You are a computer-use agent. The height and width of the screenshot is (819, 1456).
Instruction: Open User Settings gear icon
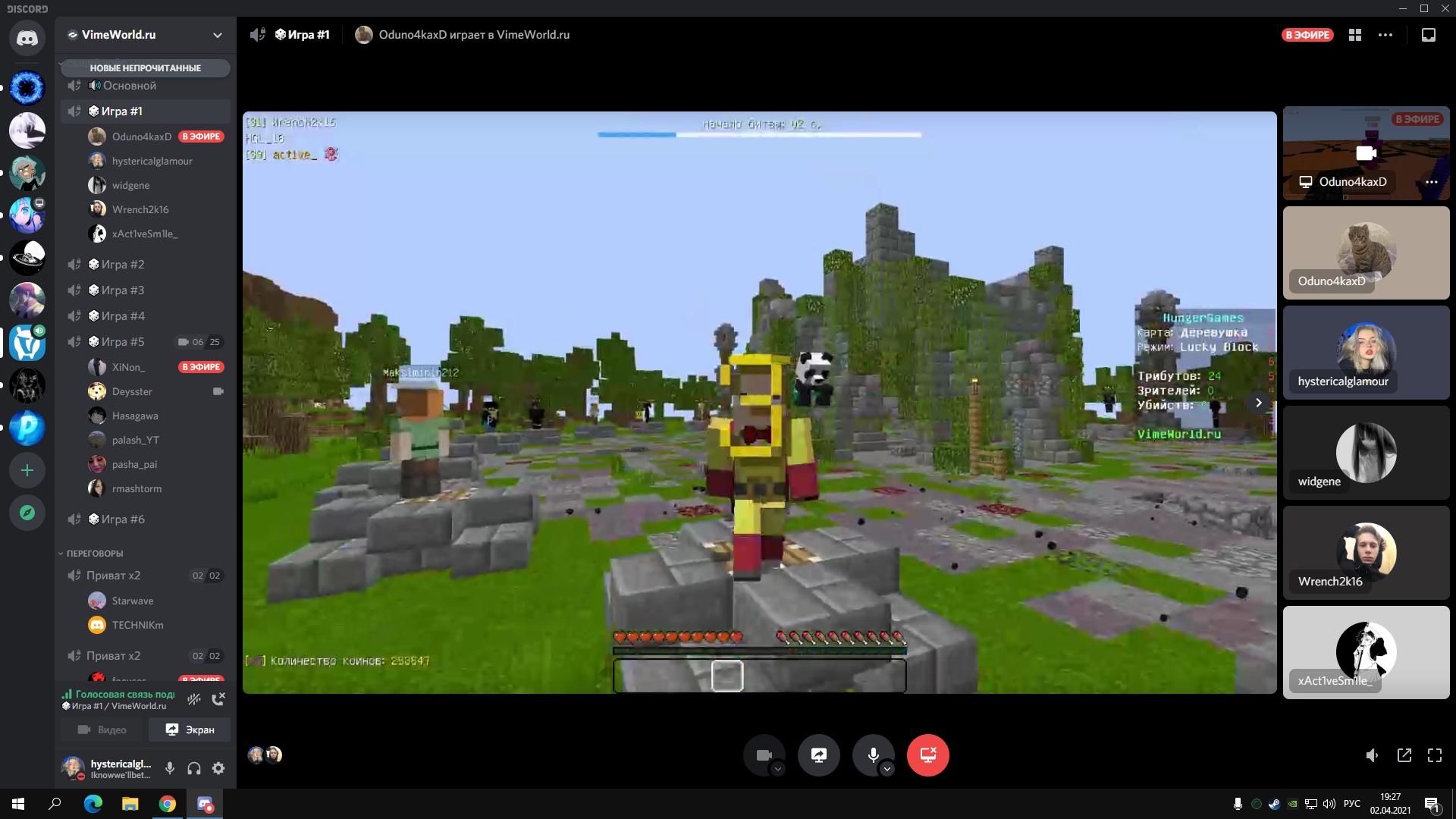(218, 768)
